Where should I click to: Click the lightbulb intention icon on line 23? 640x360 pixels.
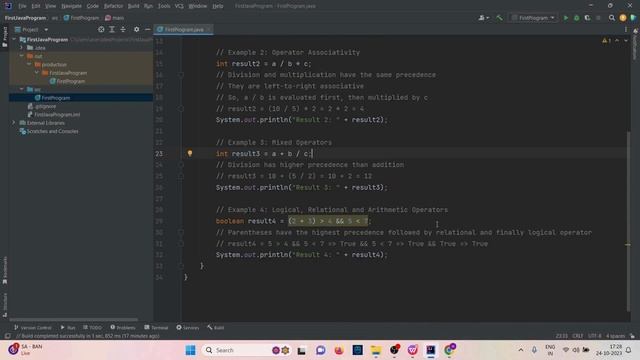click(190, 153)
